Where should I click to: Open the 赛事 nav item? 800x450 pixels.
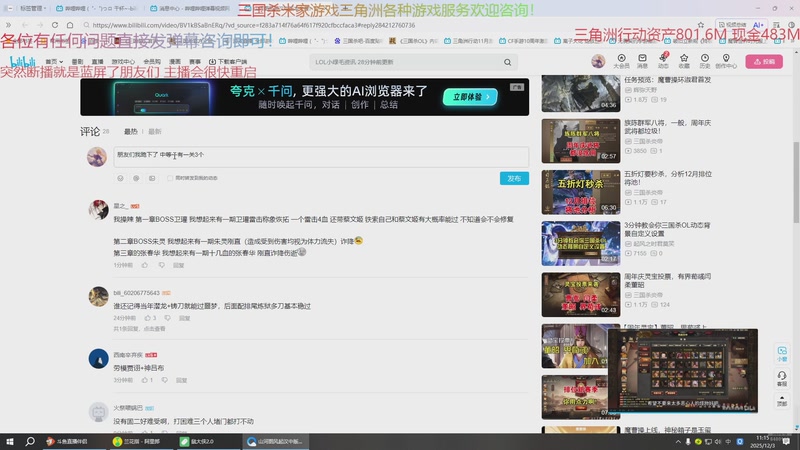[x=195, y=62]
